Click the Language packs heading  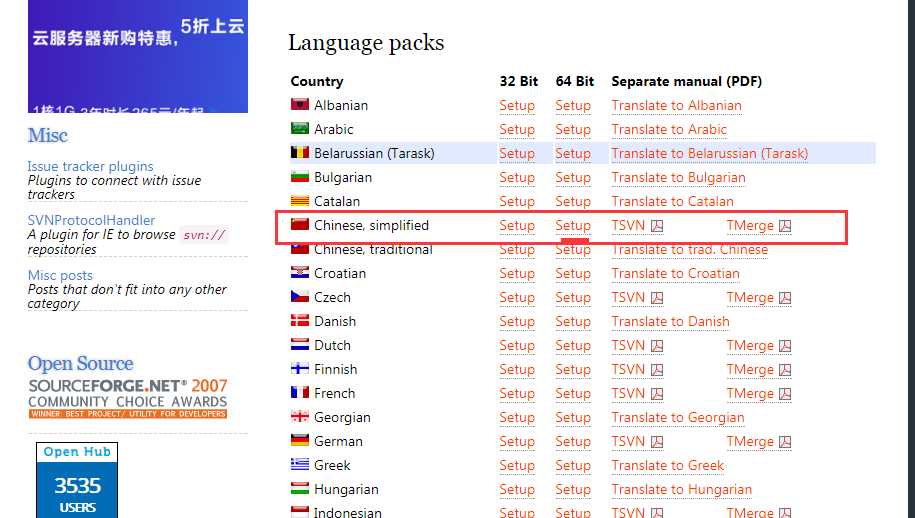[x=366, y=43]
